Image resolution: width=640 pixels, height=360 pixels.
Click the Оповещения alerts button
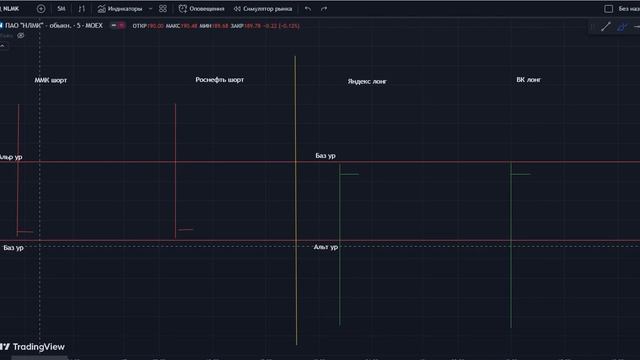[202, 9]
